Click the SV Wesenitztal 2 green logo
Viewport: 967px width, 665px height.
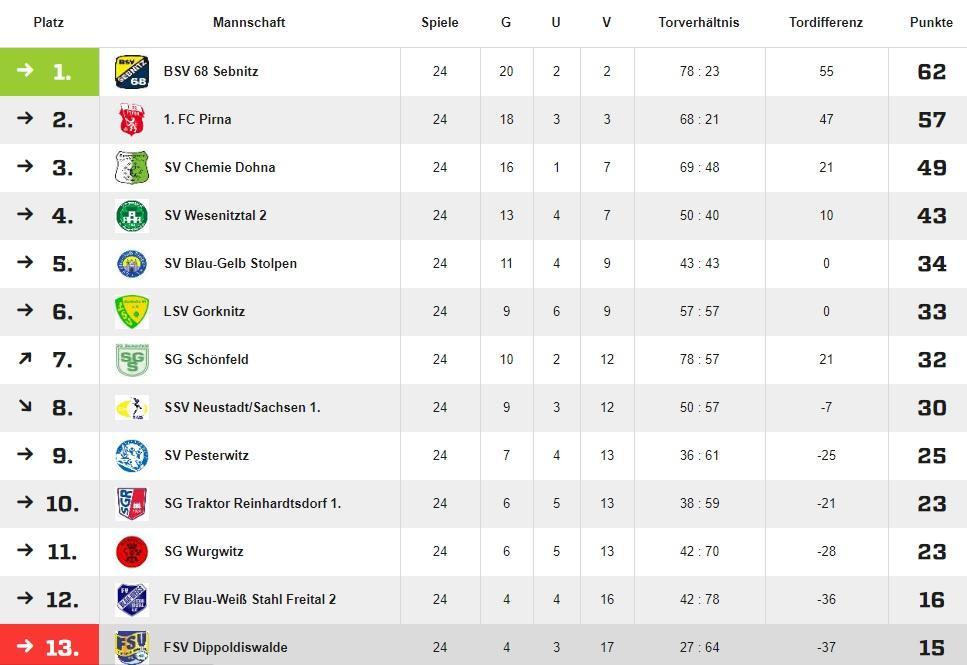pyautogui.click(x=131, y=216)
